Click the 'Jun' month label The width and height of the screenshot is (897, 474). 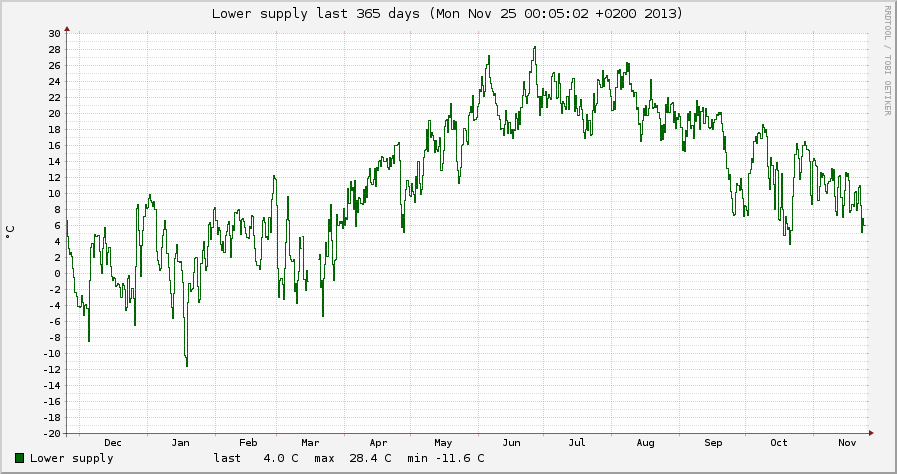511,443
